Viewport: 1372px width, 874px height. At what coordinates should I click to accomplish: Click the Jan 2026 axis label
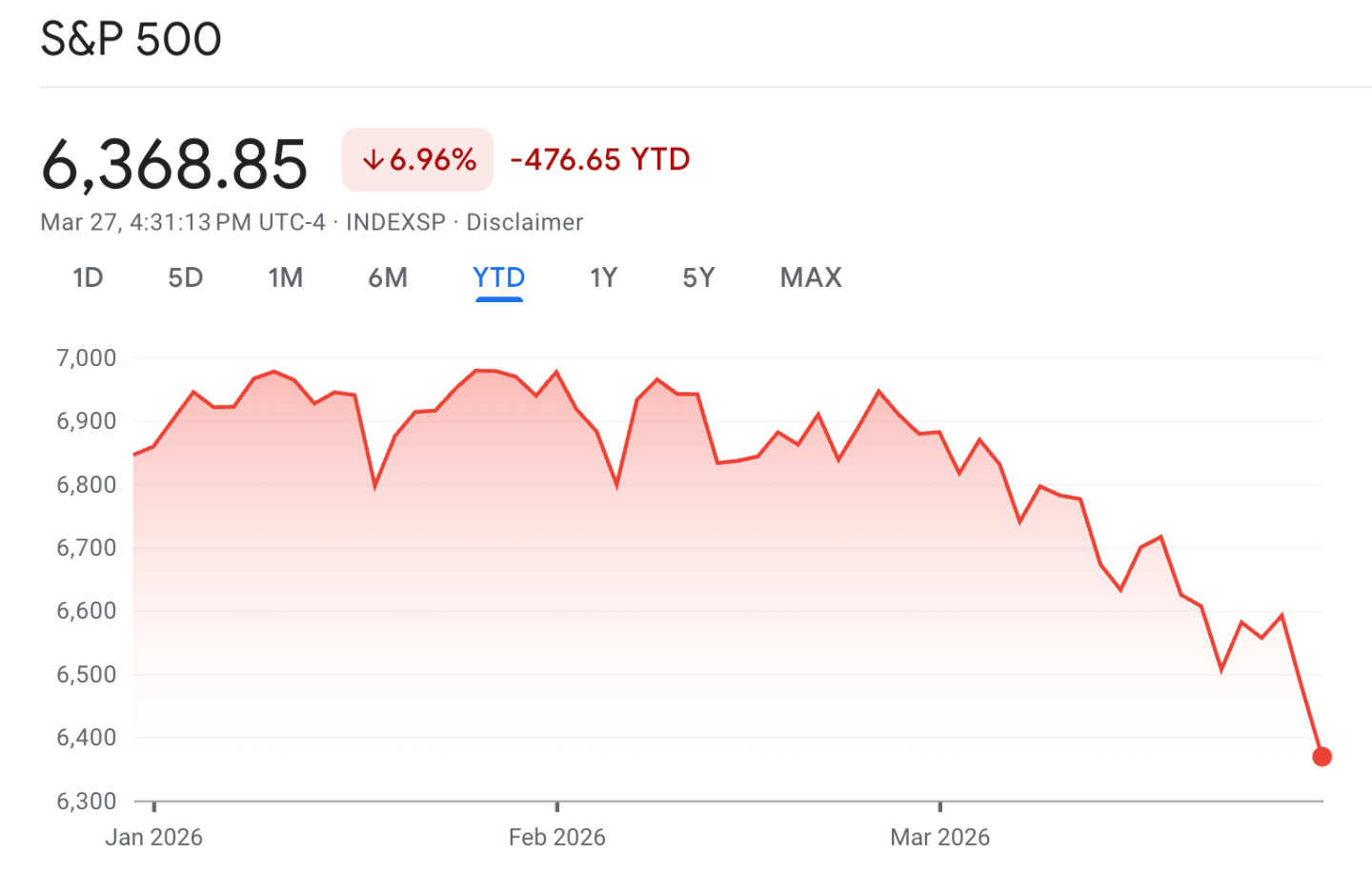click(153, 837)
